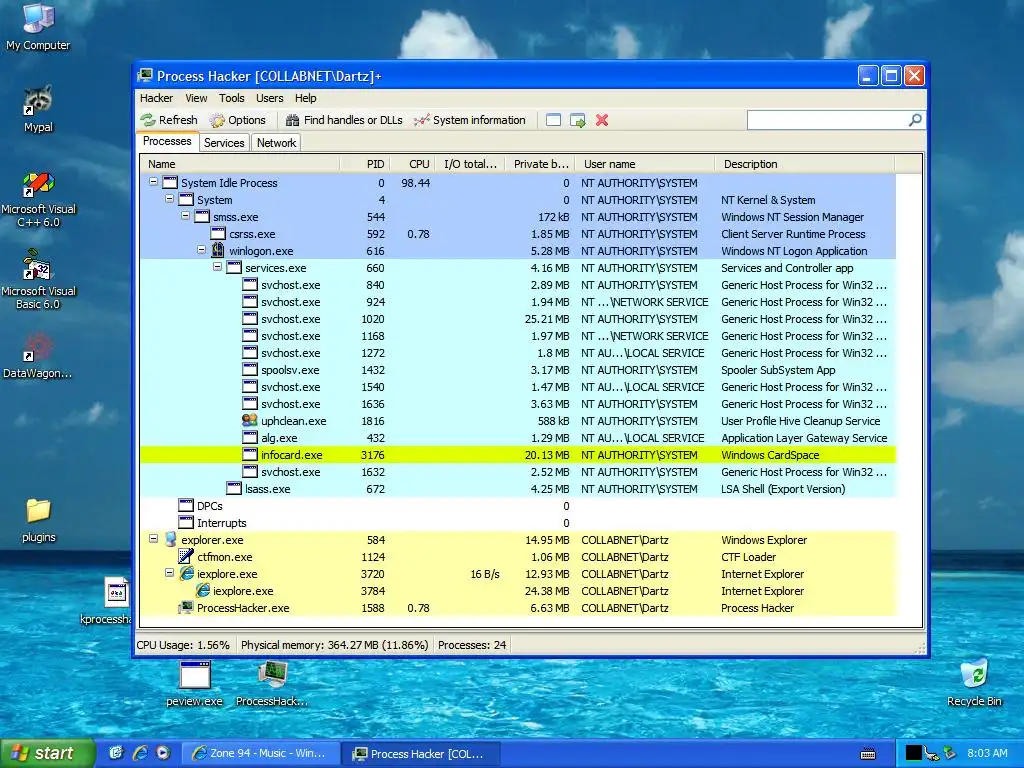Viewport: 1024px width, 768px height.
Task: Open the Users menu
Action: [270, 98]
